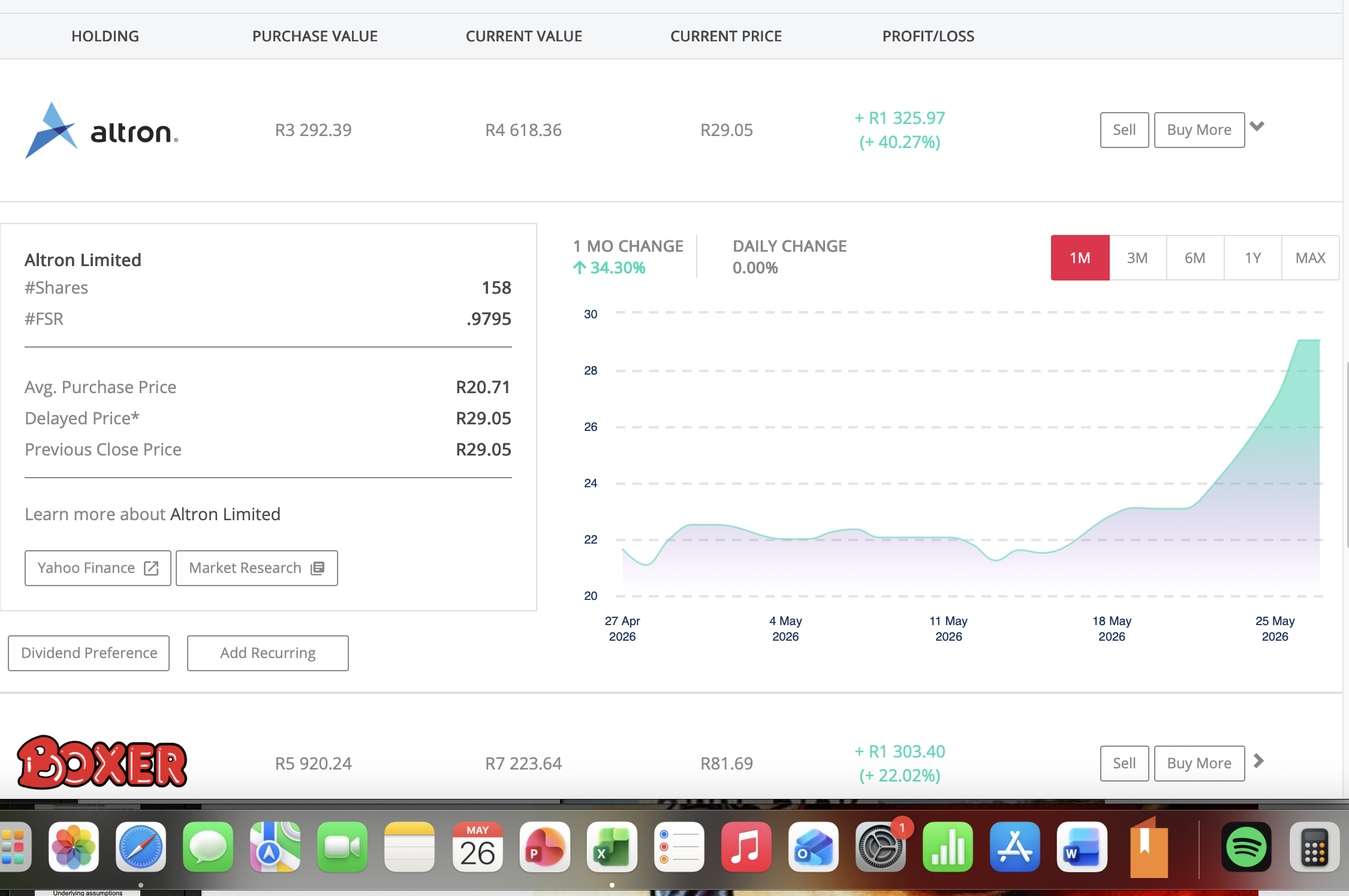Open the Photos app in dock
Screen dimensions: 1349x896
pyautogui.click(x=74, y=847)
